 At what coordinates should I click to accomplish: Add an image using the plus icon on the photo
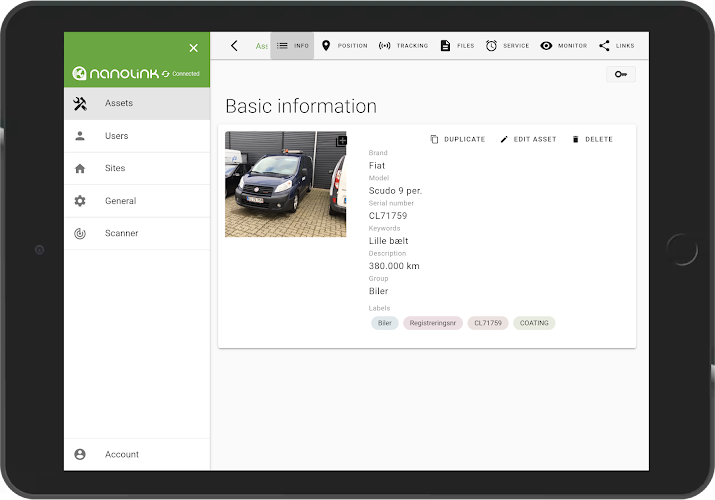click(341, 141)
